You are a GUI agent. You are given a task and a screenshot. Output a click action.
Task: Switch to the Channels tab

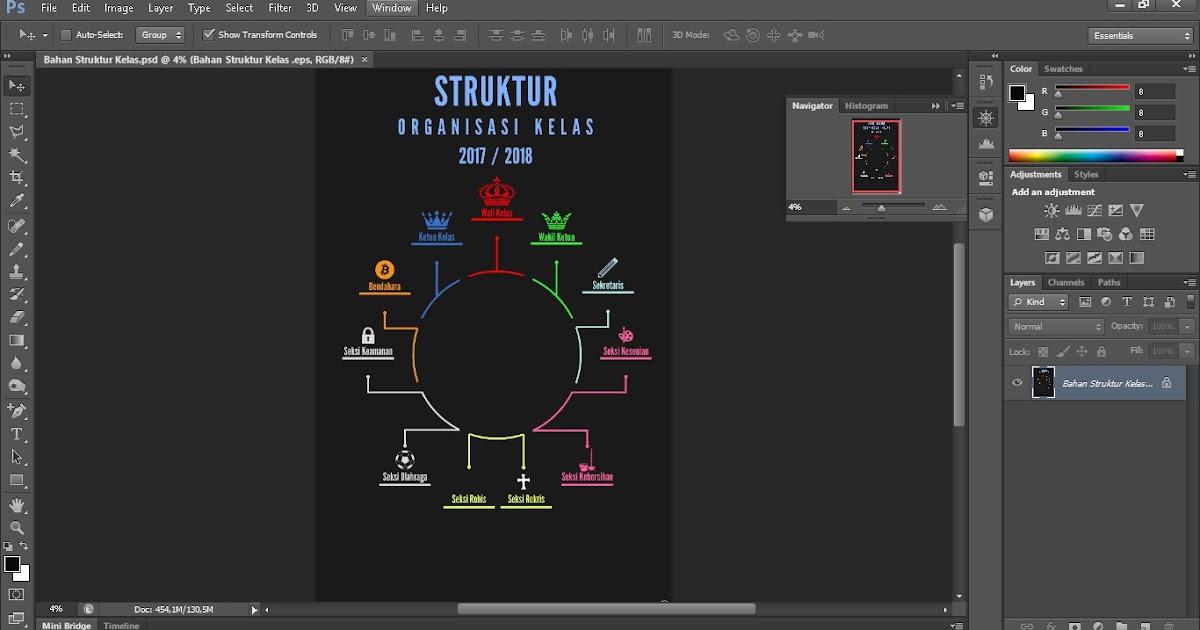click(1066, 282)
